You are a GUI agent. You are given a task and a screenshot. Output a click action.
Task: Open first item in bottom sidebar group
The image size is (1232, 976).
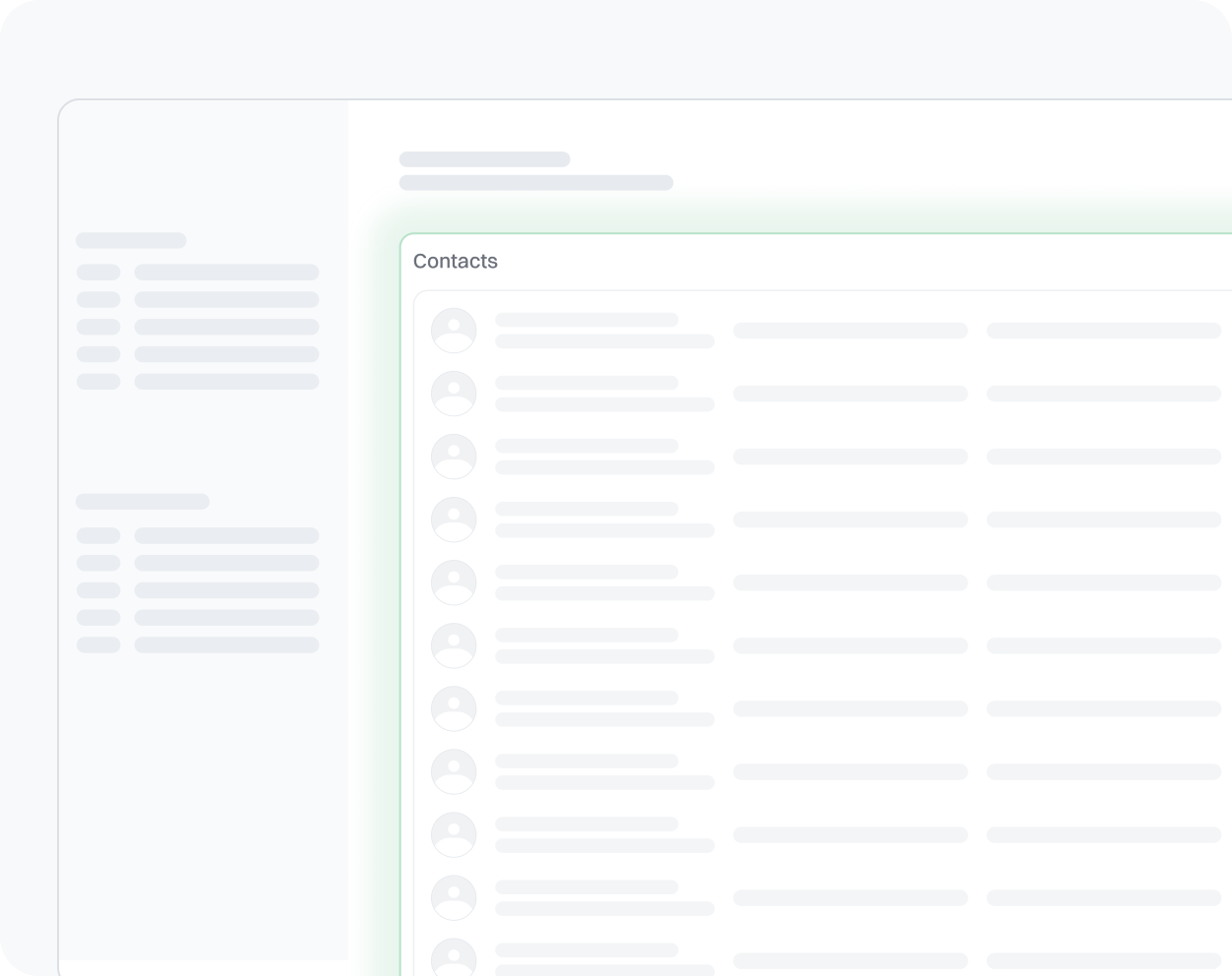click(x=226, y=535)
